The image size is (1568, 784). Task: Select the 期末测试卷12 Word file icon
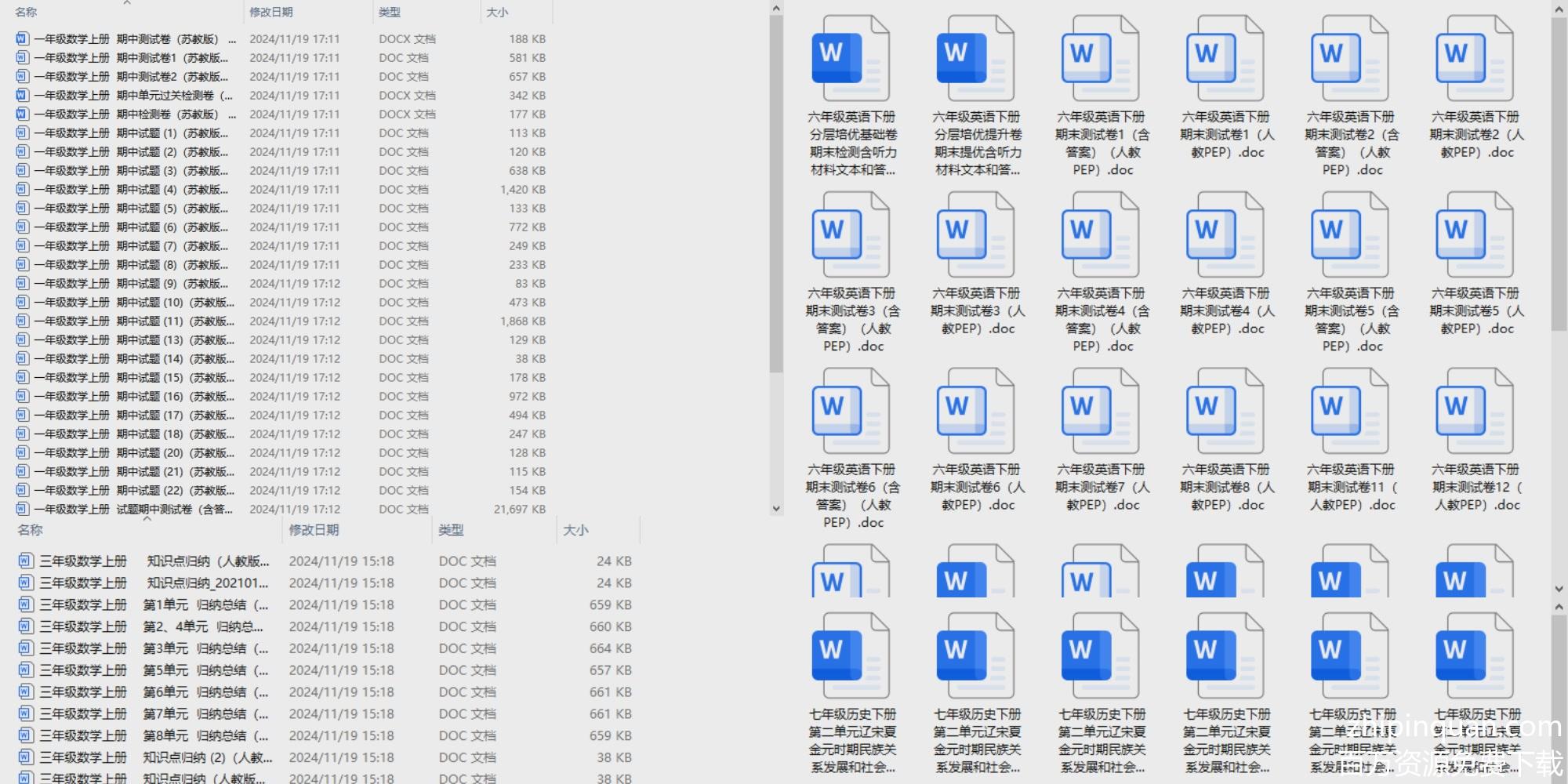coord(1474,412)
